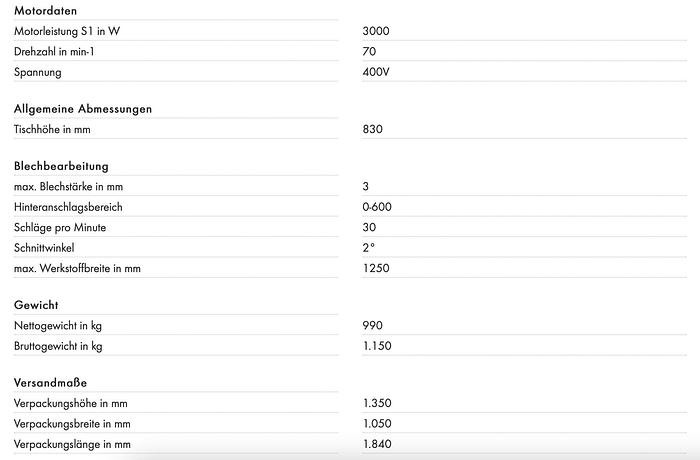Select the Bruttogewicht in kg label
This screenshot has width=700, height=460.
coord(59,345)
